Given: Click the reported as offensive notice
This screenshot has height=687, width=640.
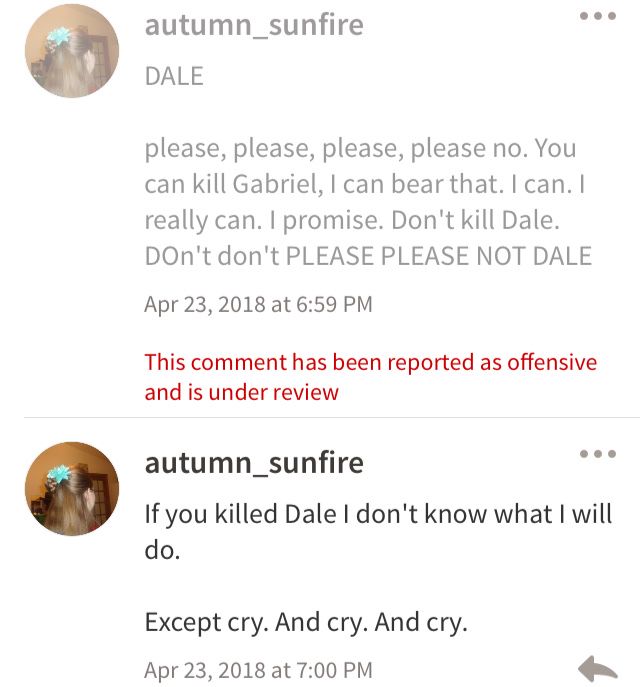Looking at the screenshot, I should coord(371,377).
